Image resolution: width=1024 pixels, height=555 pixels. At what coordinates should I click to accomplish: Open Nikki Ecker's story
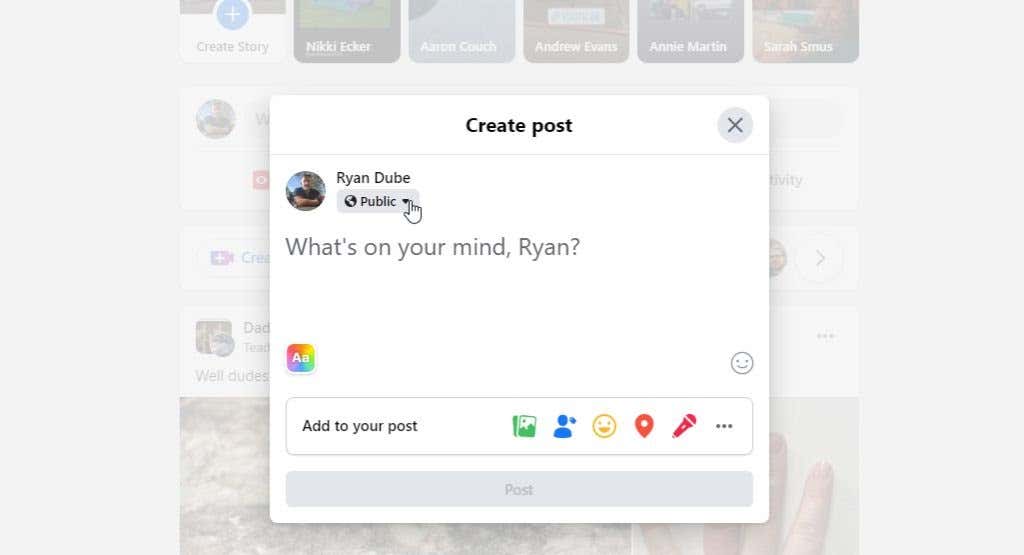click(x=347, y=31)
